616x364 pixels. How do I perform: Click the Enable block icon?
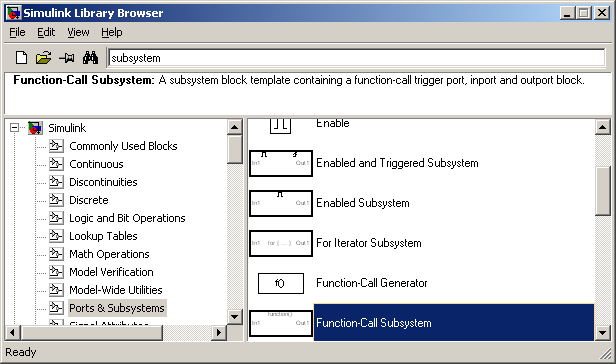pos(280,126)
